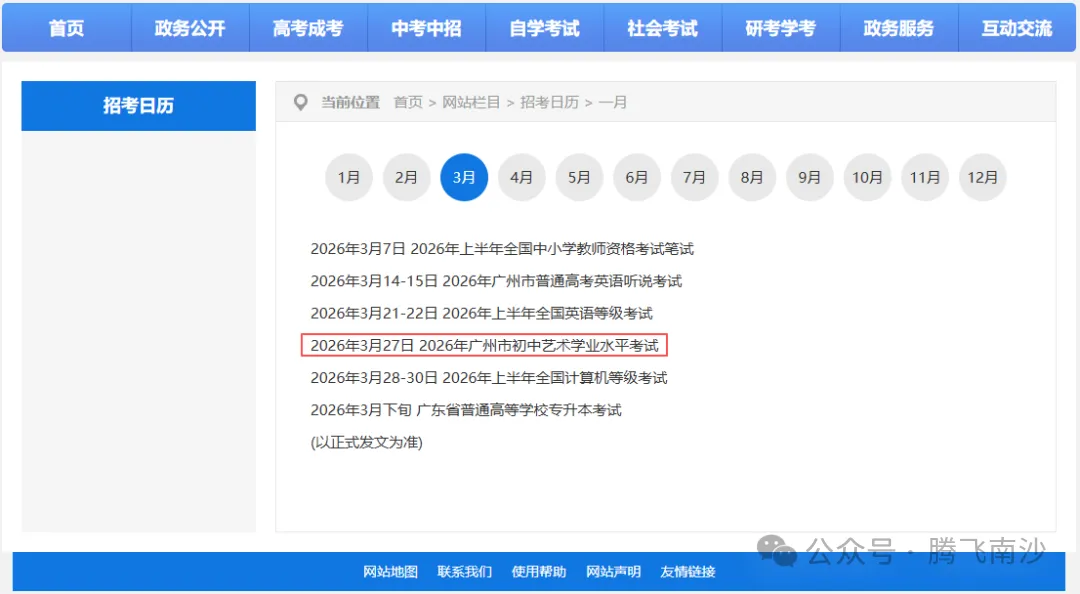Open the 互动交流 section
The width and height of the screenshot is (1080, 594).
(x=1017, y=27)
